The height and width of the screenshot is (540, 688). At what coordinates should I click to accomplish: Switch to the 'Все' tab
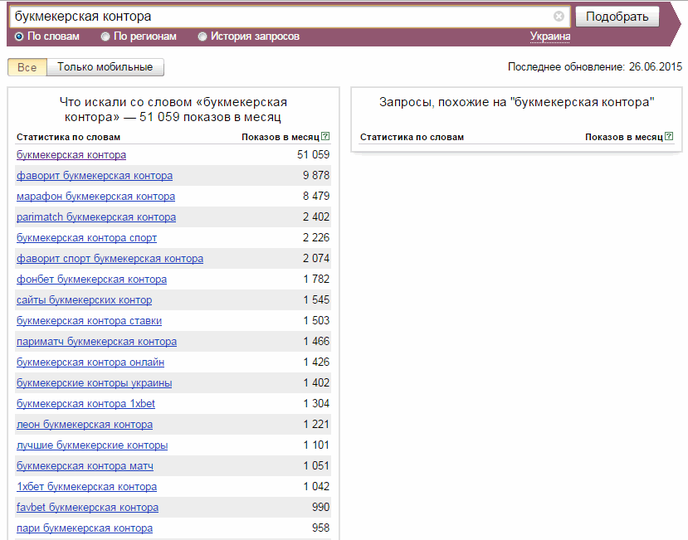(x=27, y=68)
